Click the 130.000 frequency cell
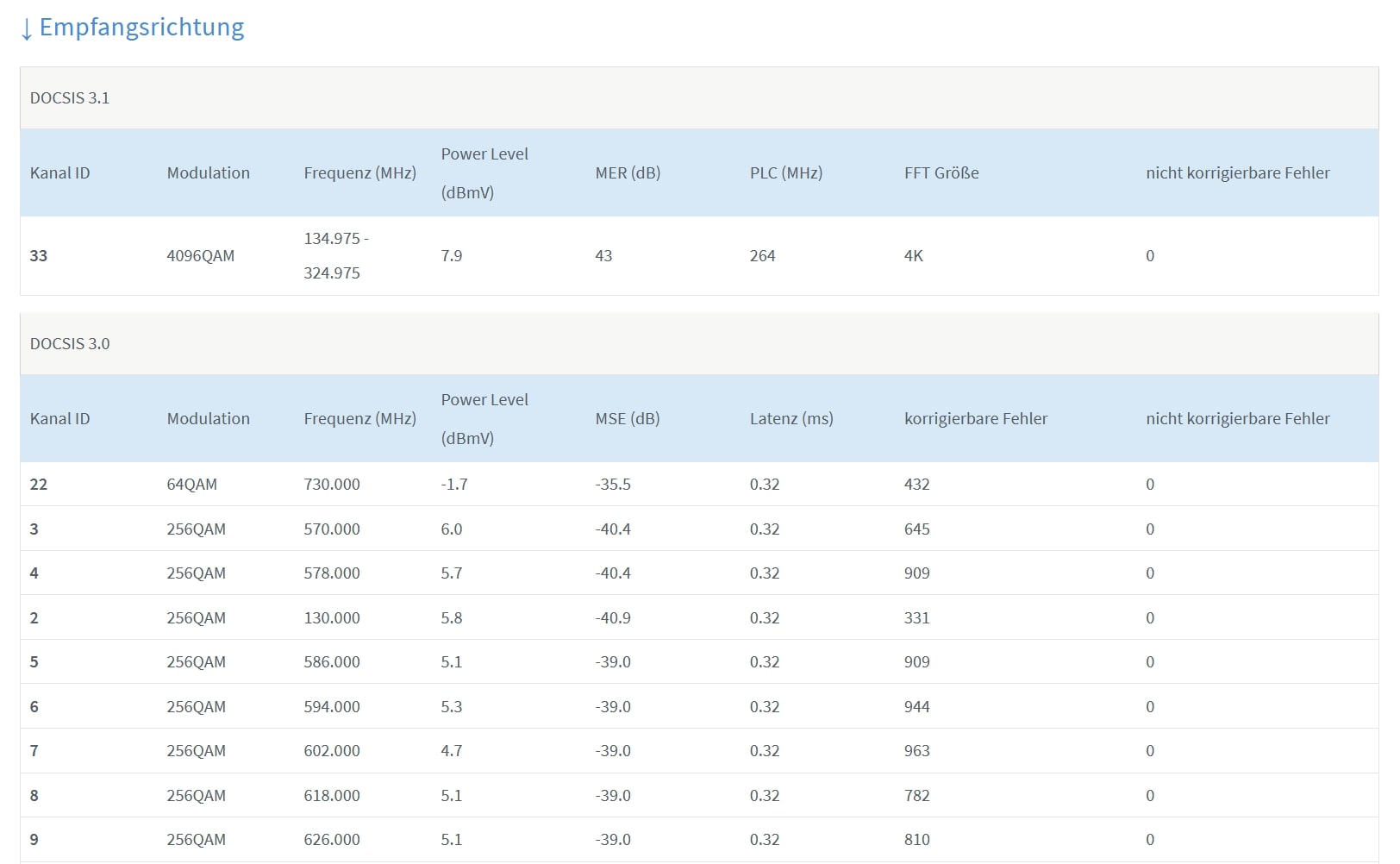The height and width of the screenshot is (864, 1400). [331, 618]
